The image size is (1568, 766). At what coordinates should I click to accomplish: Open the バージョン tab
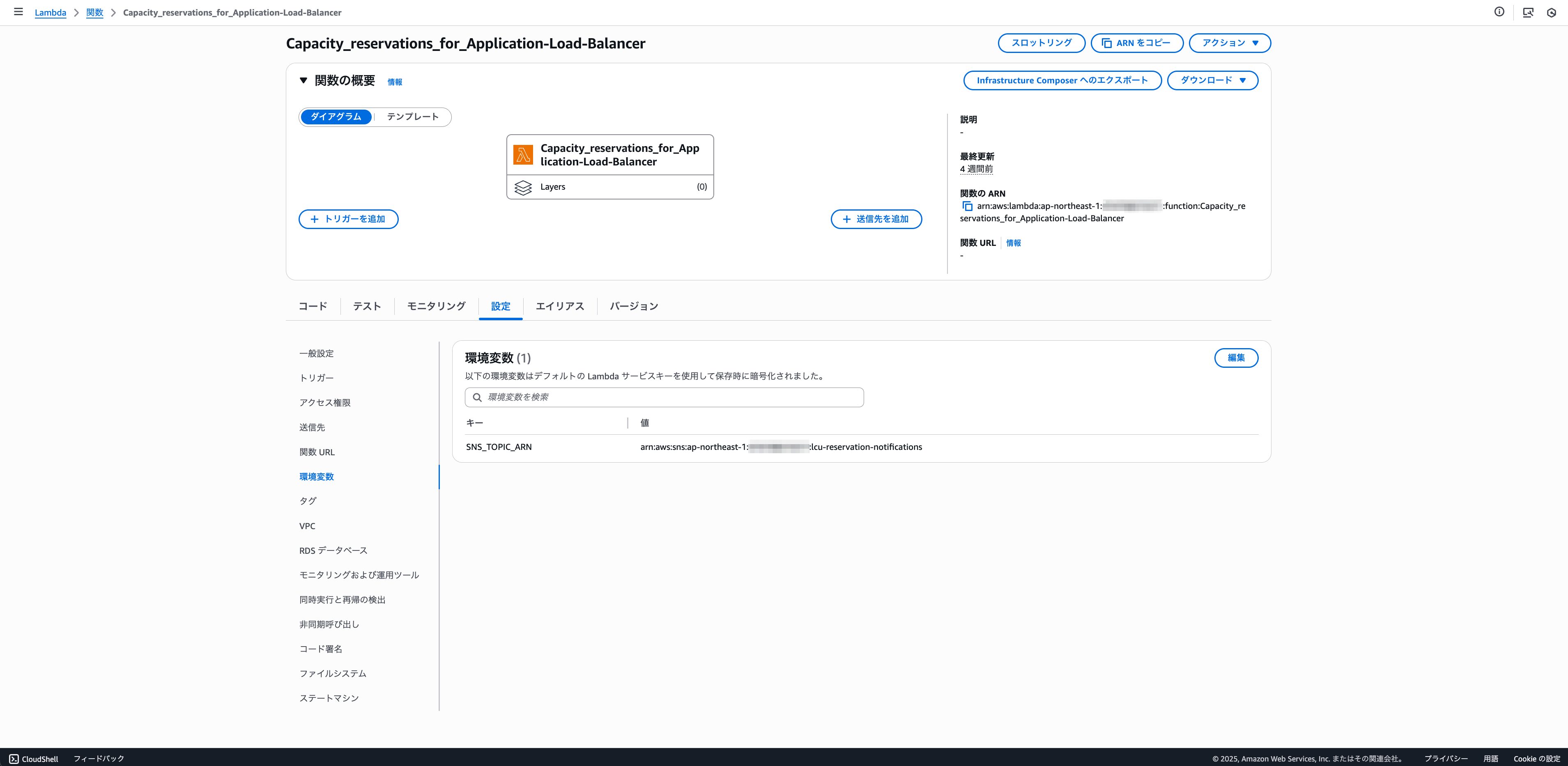click(634, 306)
